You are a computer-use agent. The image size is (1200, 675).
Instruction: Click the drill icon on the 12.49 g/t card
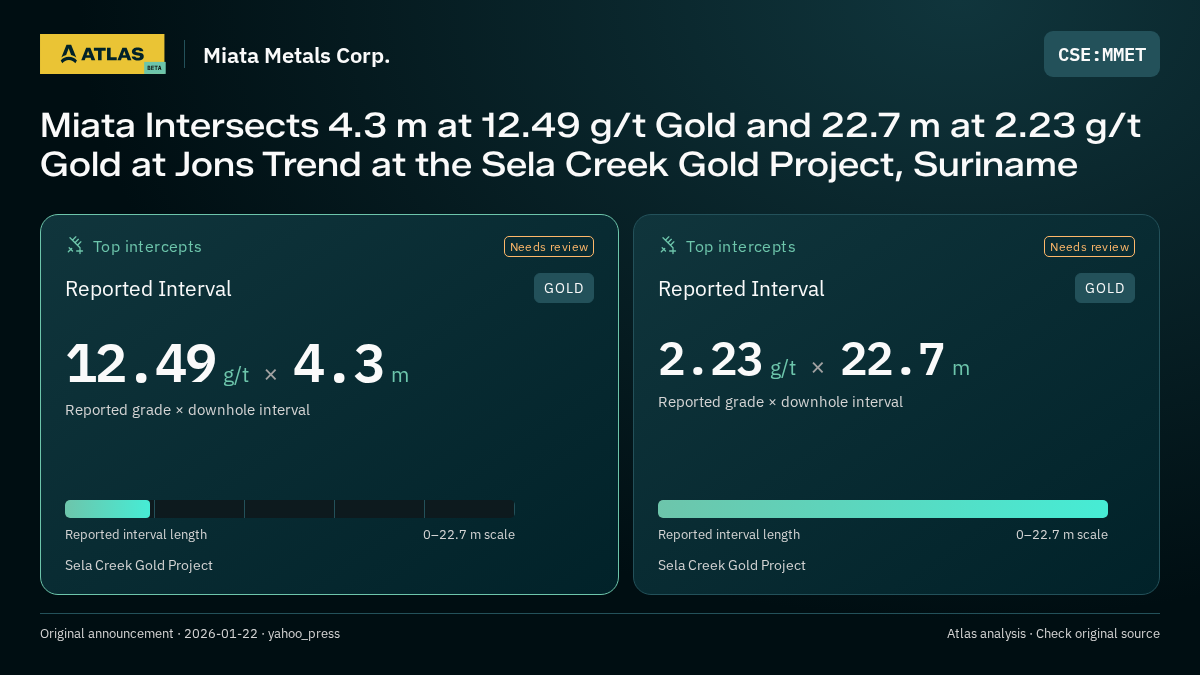(x=75, y=246)
